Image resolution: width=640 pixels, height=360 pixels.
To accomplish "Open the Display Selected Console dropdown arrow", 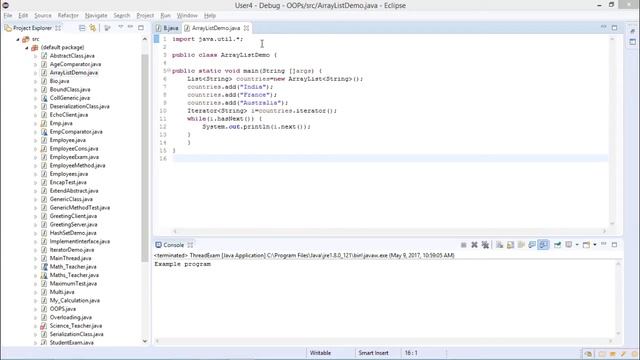I will (x=577, y=245).
